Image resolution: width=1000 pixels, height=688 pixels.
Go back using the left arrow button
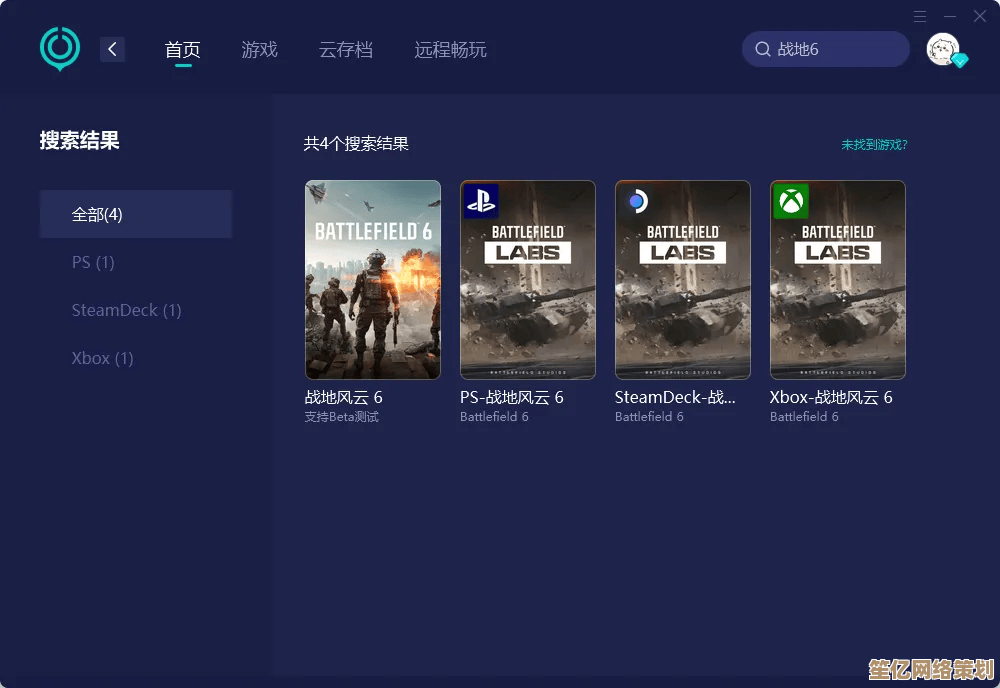click(x=112, y=49)
